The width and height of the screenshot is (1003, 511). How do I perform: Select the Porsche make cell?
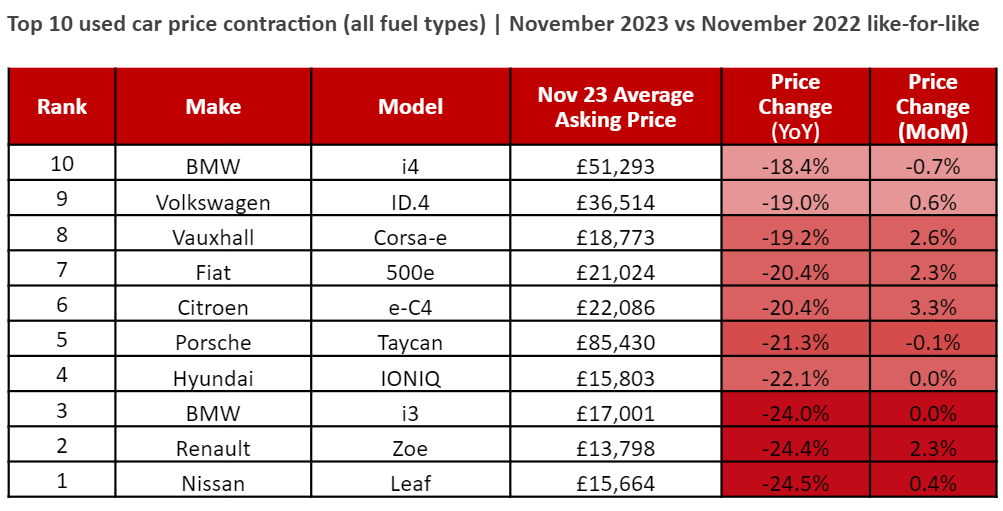click(213, 343)
